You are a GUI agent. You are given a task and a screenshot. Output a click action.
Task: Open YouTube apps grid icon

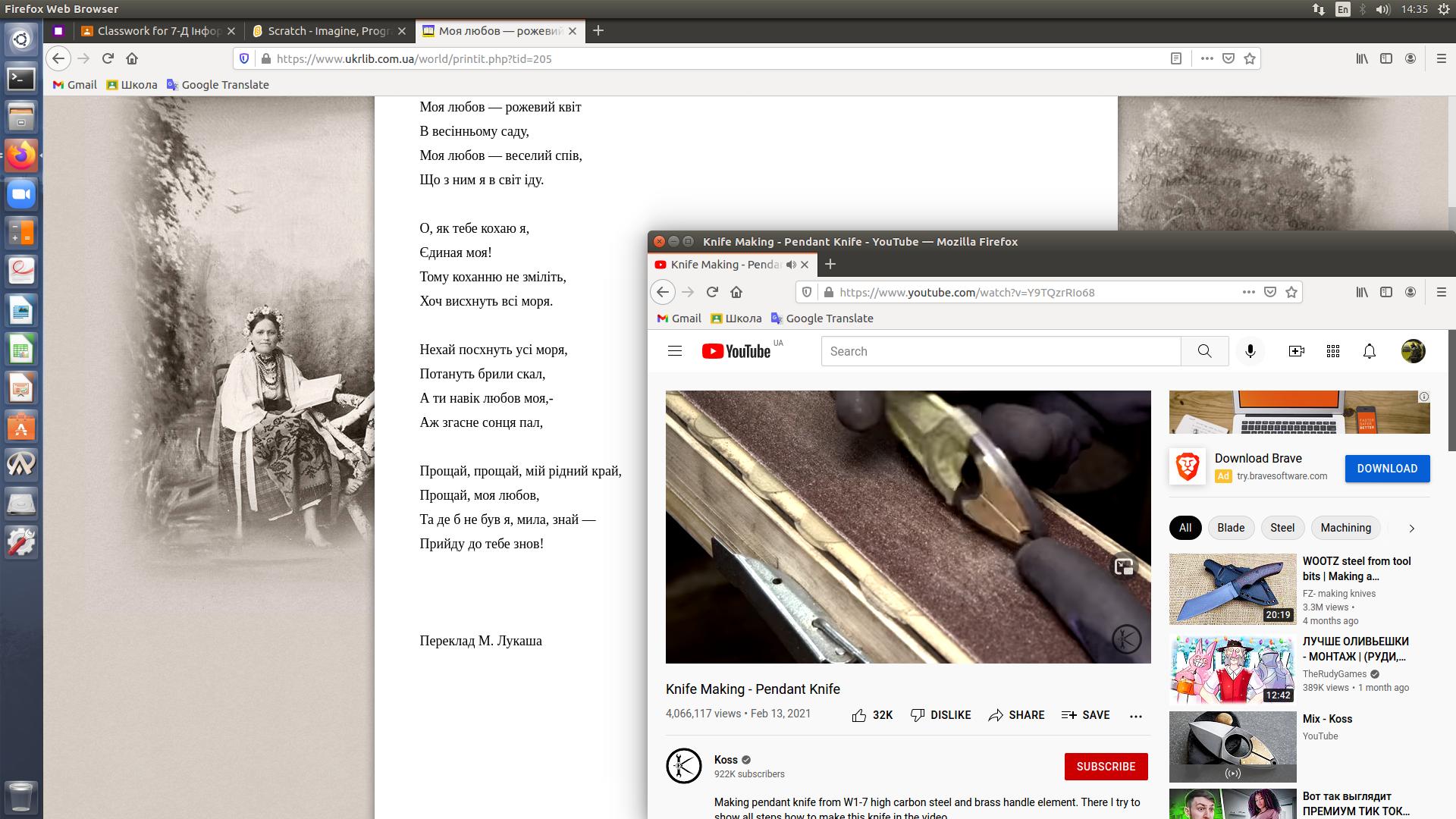coord(1332,351)
